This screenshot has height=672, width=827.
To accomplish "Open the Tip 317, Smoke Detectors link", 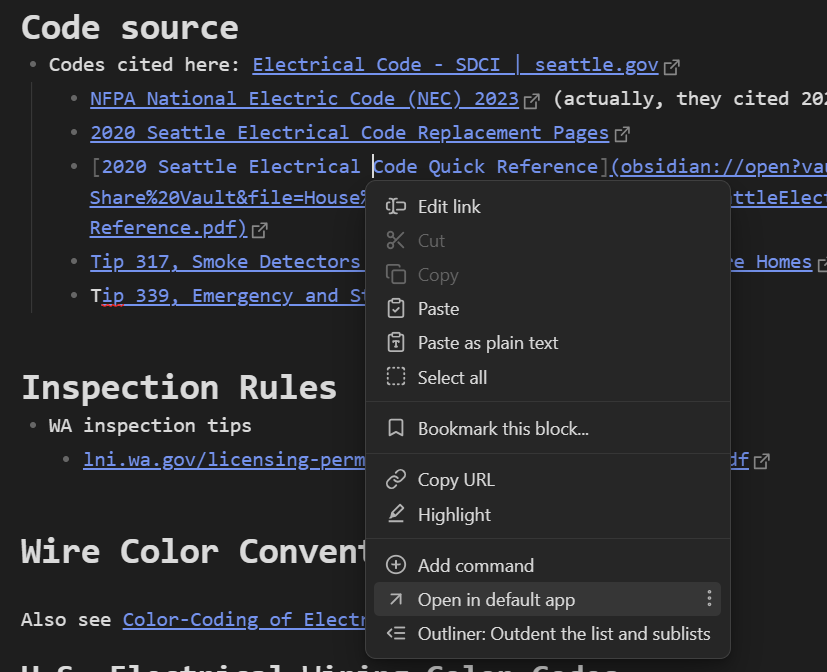I will [x=224, y=262].
